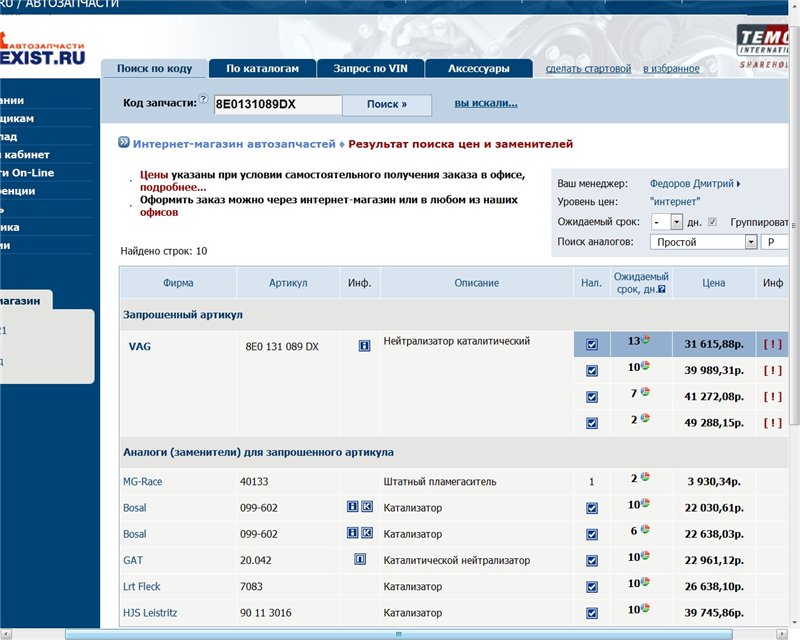
Task: Click warning [!] mark for 39 989,31р. offer
Action: click(772, 371)
